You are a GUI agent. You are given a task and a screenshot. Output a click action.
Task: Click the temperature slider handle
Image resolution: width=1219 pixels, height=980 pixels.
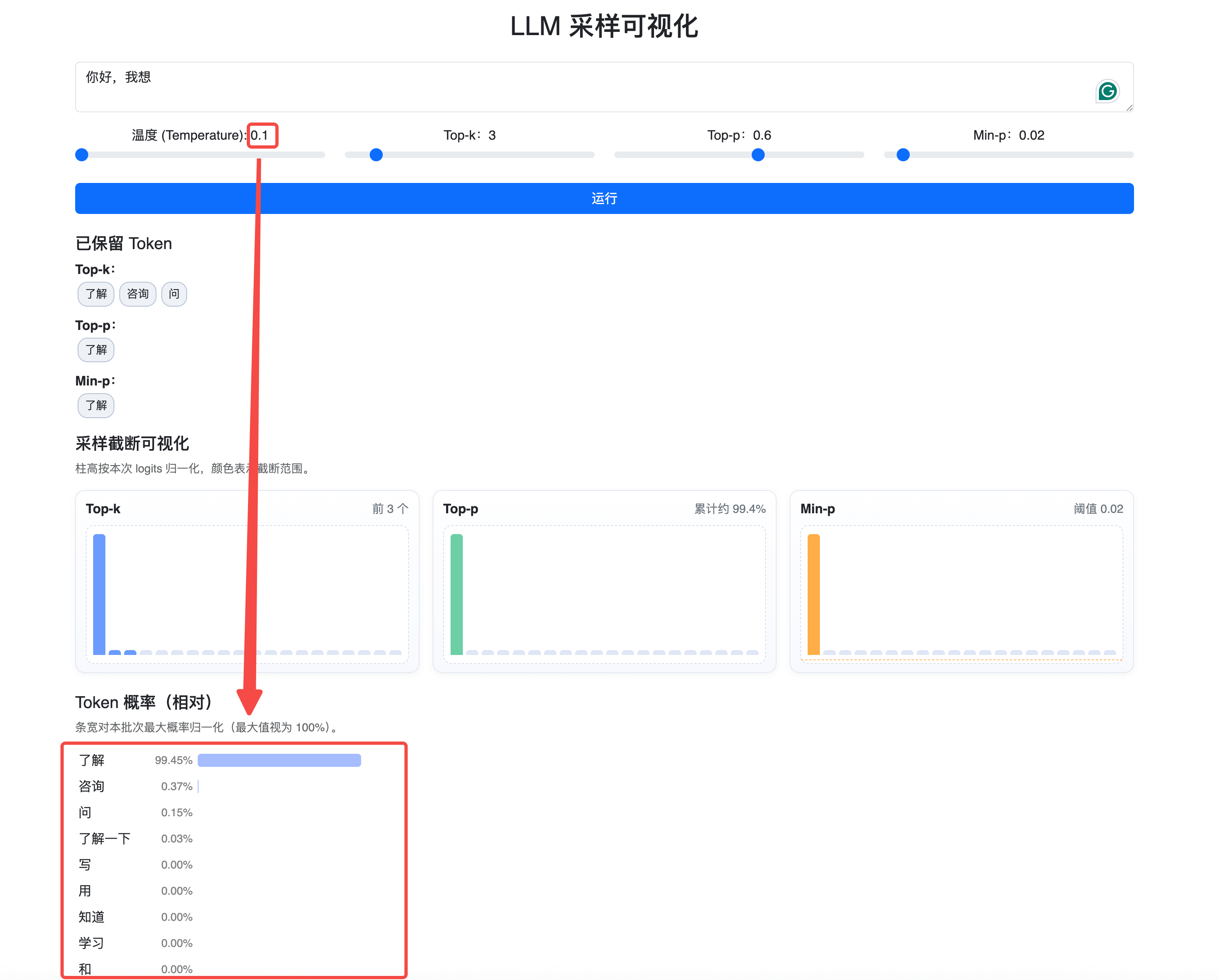(82, 155)
